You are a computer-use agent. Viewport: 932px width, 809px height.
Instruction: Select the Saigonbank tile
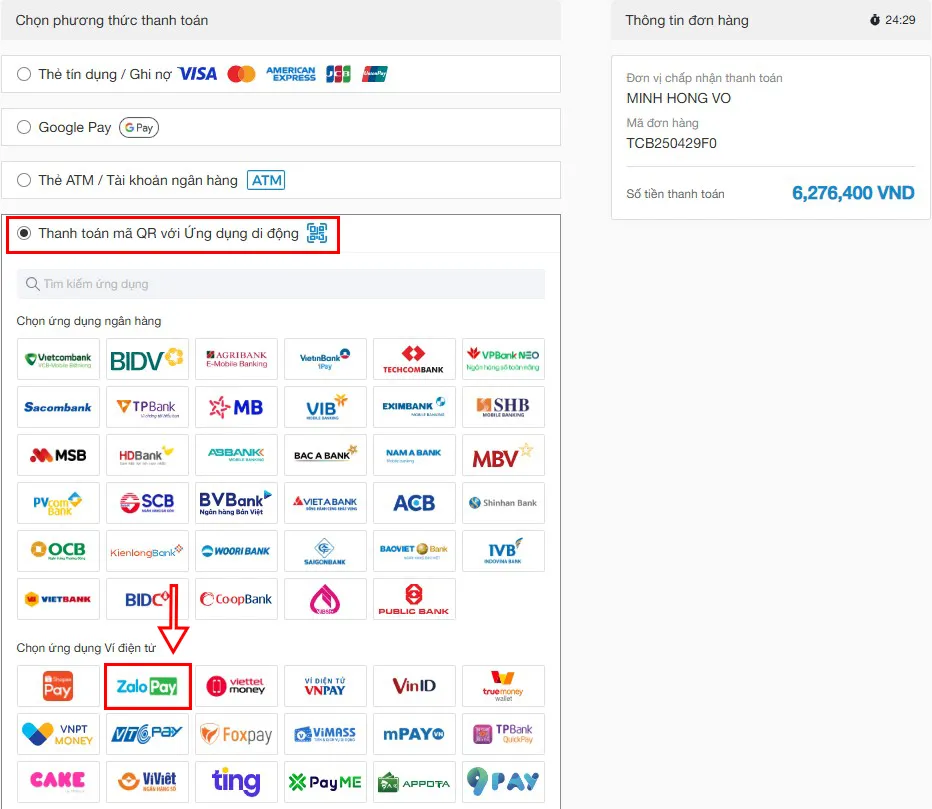tap(325, 551)
